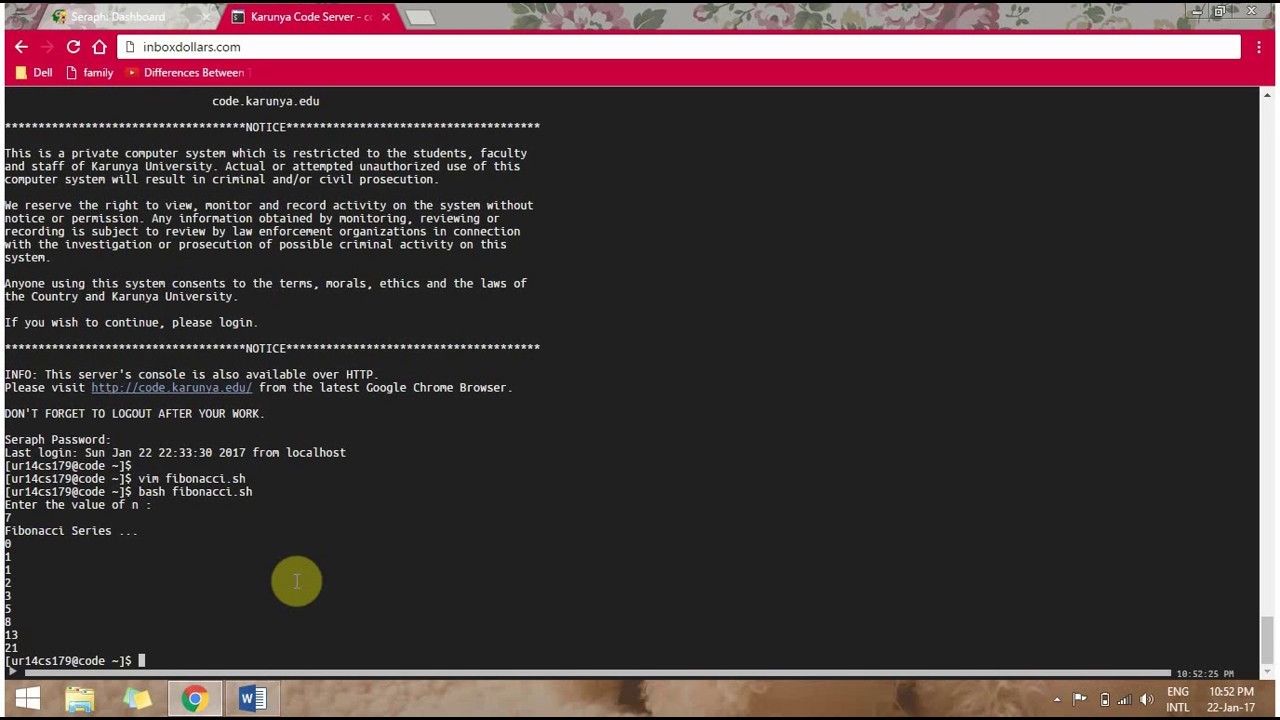This screenshot has height=720, width=1280.
Task: Go forward using the browser forward arrow
Action: (x=47, y=47)
